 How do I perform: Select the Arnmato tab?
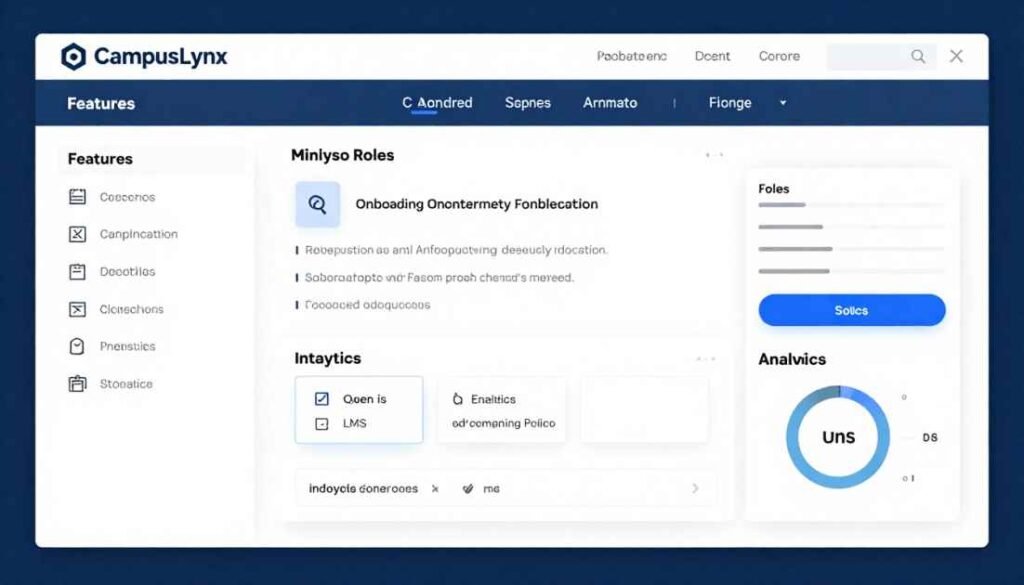point(610,103)
